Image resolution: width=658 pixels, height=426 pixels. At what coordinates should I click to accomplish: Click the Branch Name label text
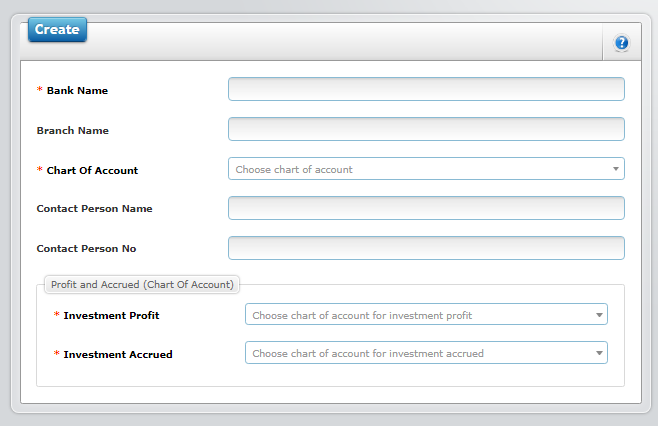[x=73, y=131]
